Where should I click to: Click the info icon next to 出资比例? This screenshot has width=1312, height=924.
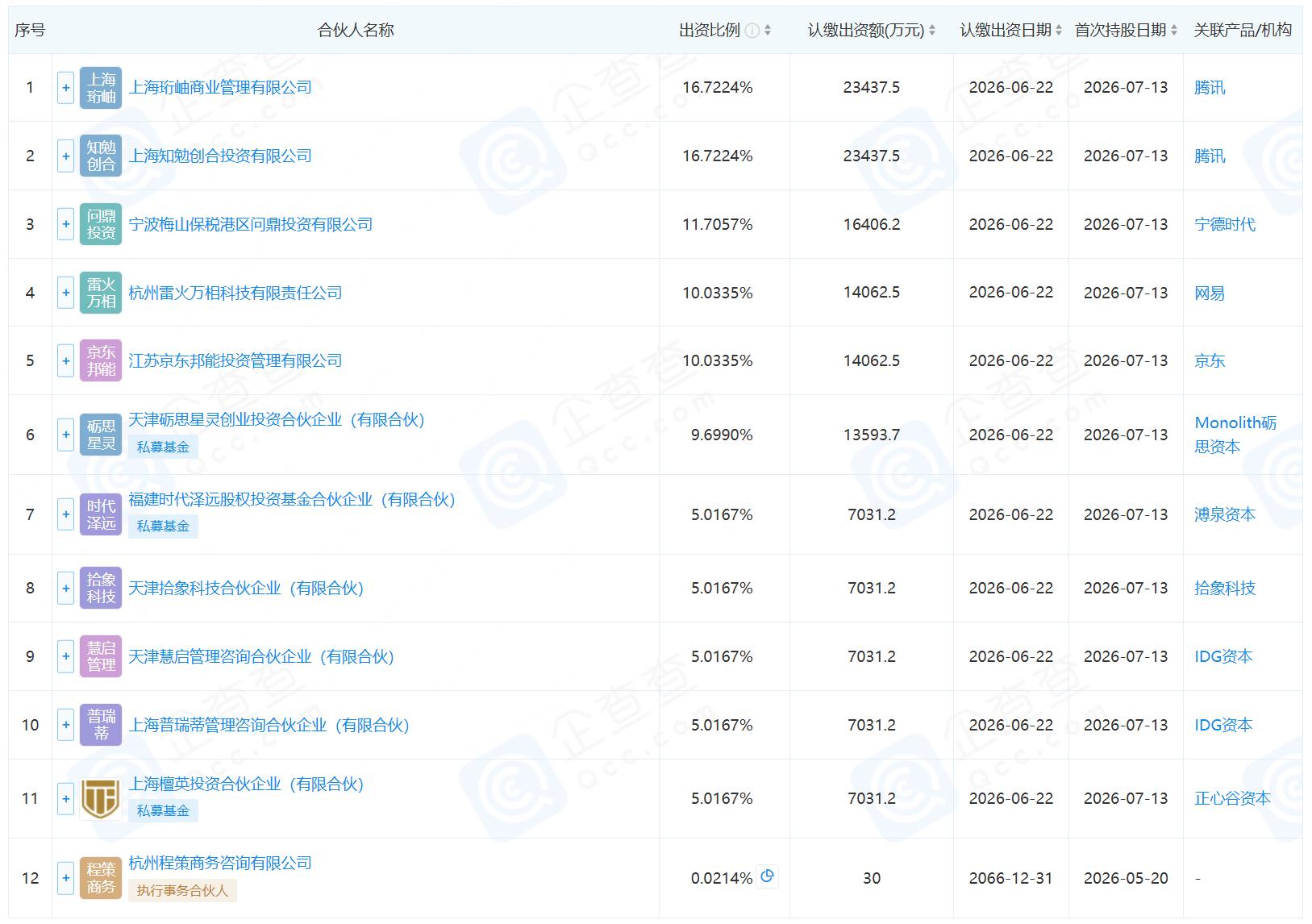tap(752, 31)
